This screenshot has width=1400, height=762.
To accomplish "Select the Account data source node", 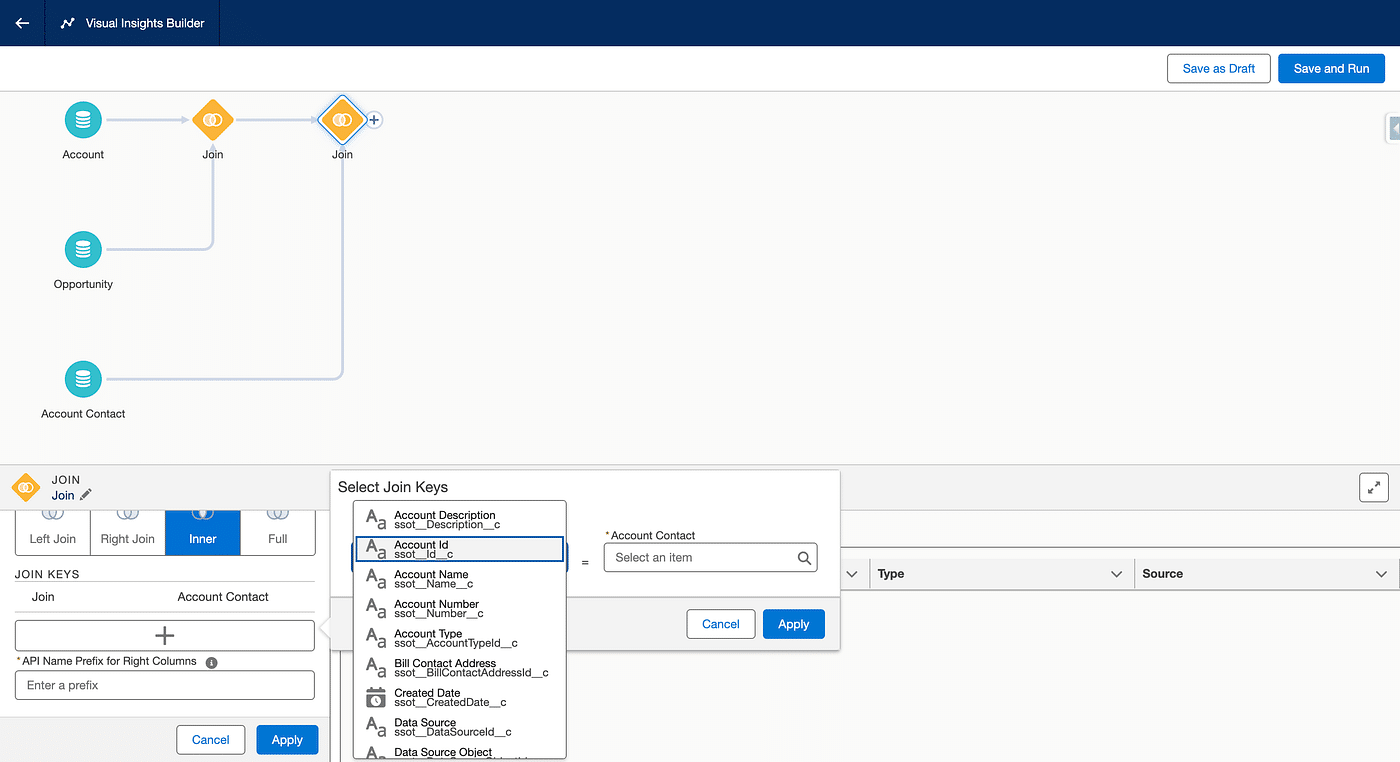I will [83, 120].
